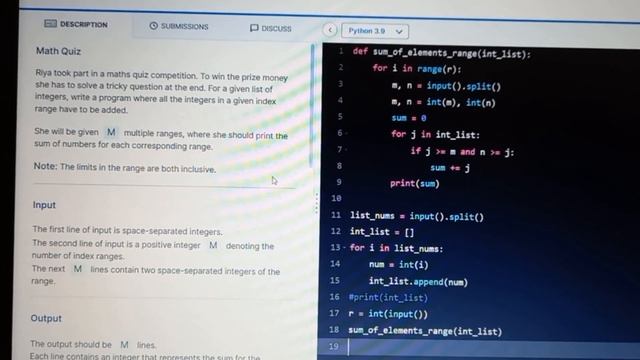Click line 7 'if j >= m and n >= j:'
This screenshot has height=360, width=640.
[462, 152]
